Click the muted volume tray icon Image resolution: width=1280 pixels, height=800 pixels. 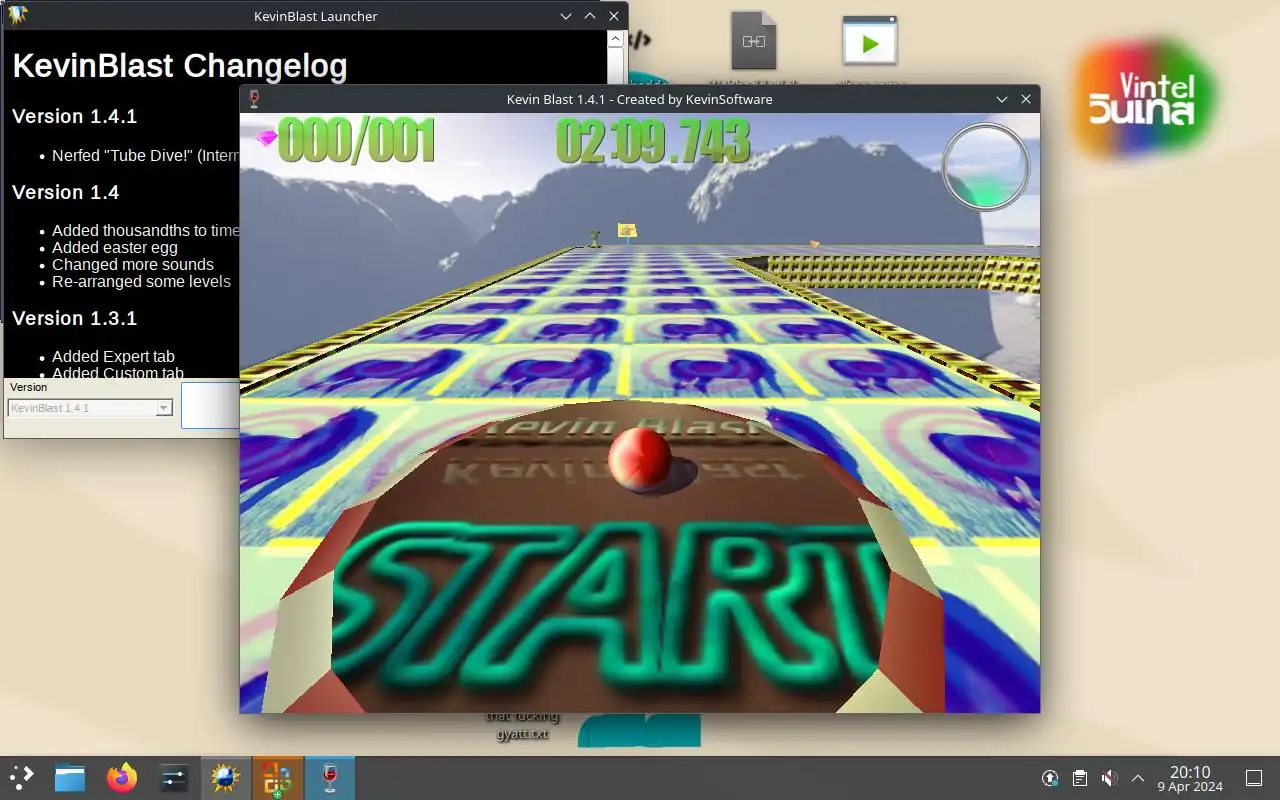click(x=1109, y=778)
